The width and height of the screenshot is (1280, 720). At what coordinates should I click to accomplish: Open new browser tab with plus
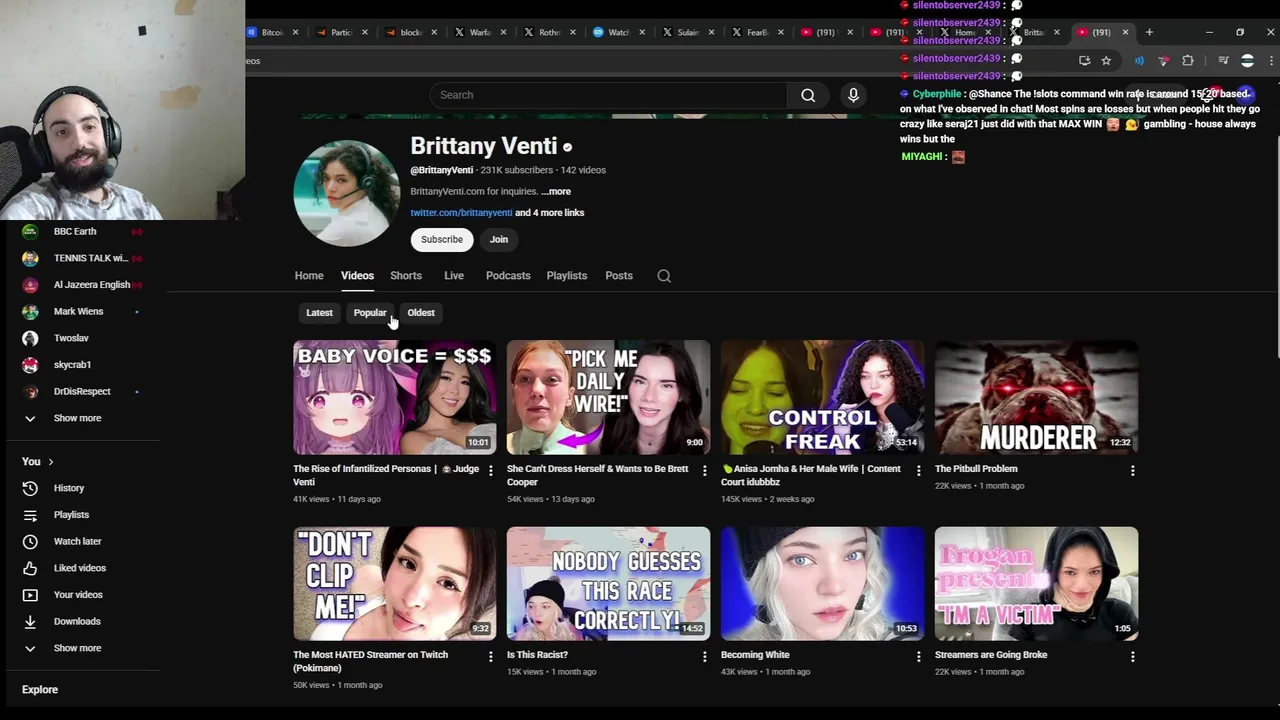1149,32
